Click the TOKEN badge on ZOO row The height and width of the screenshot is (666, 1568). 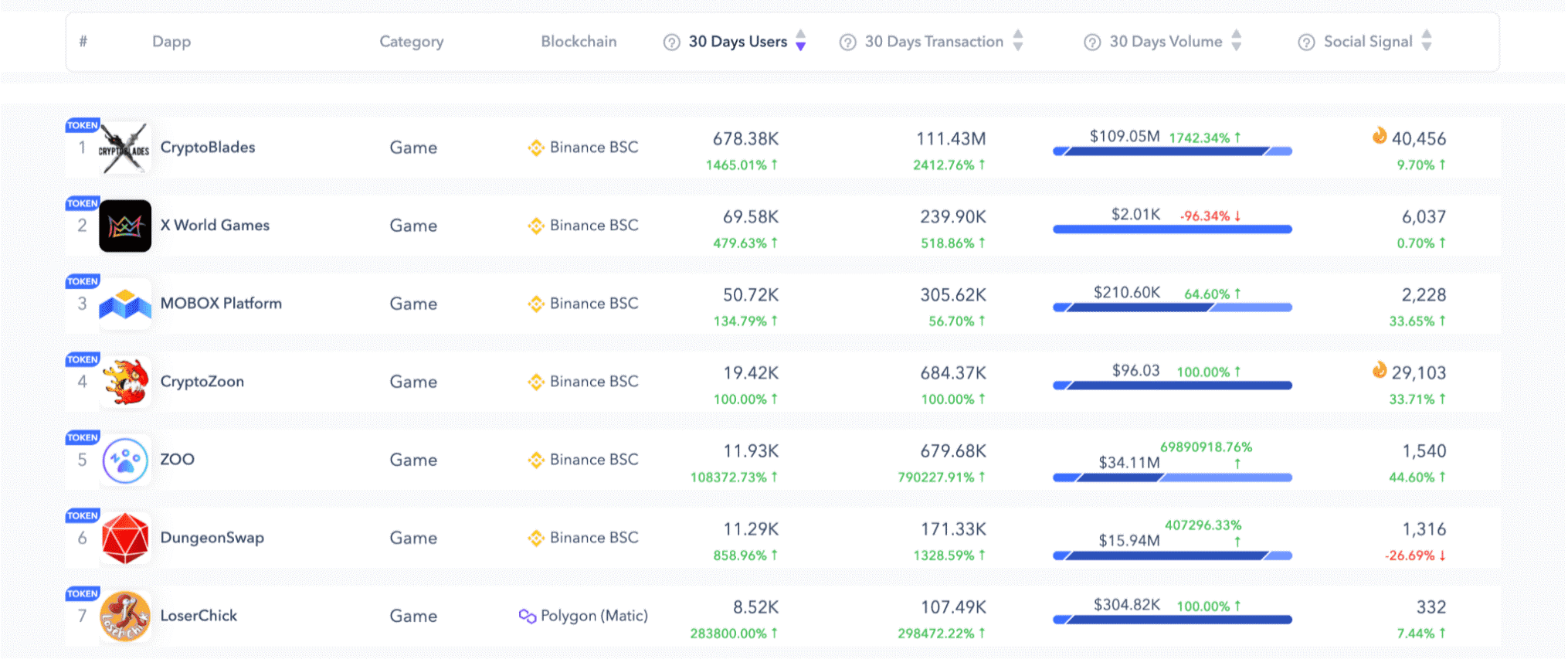coord(83,437)
